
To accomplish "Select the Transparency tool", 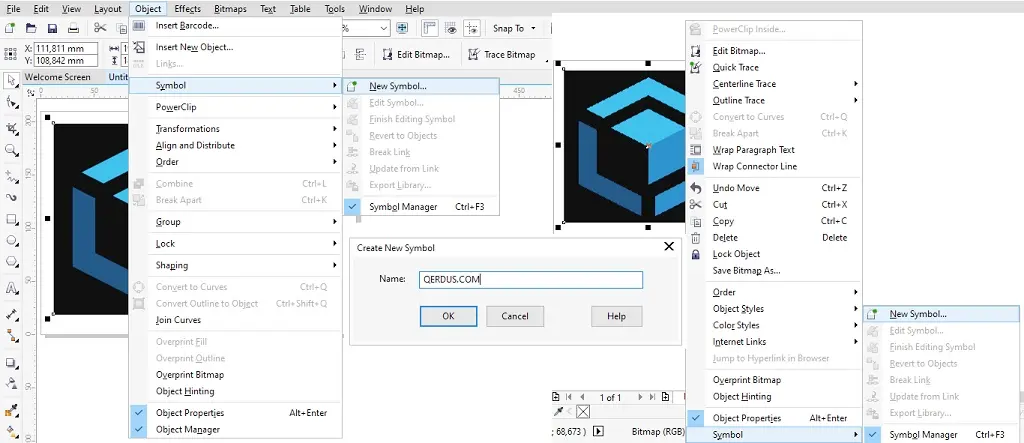I will point(11,384).
